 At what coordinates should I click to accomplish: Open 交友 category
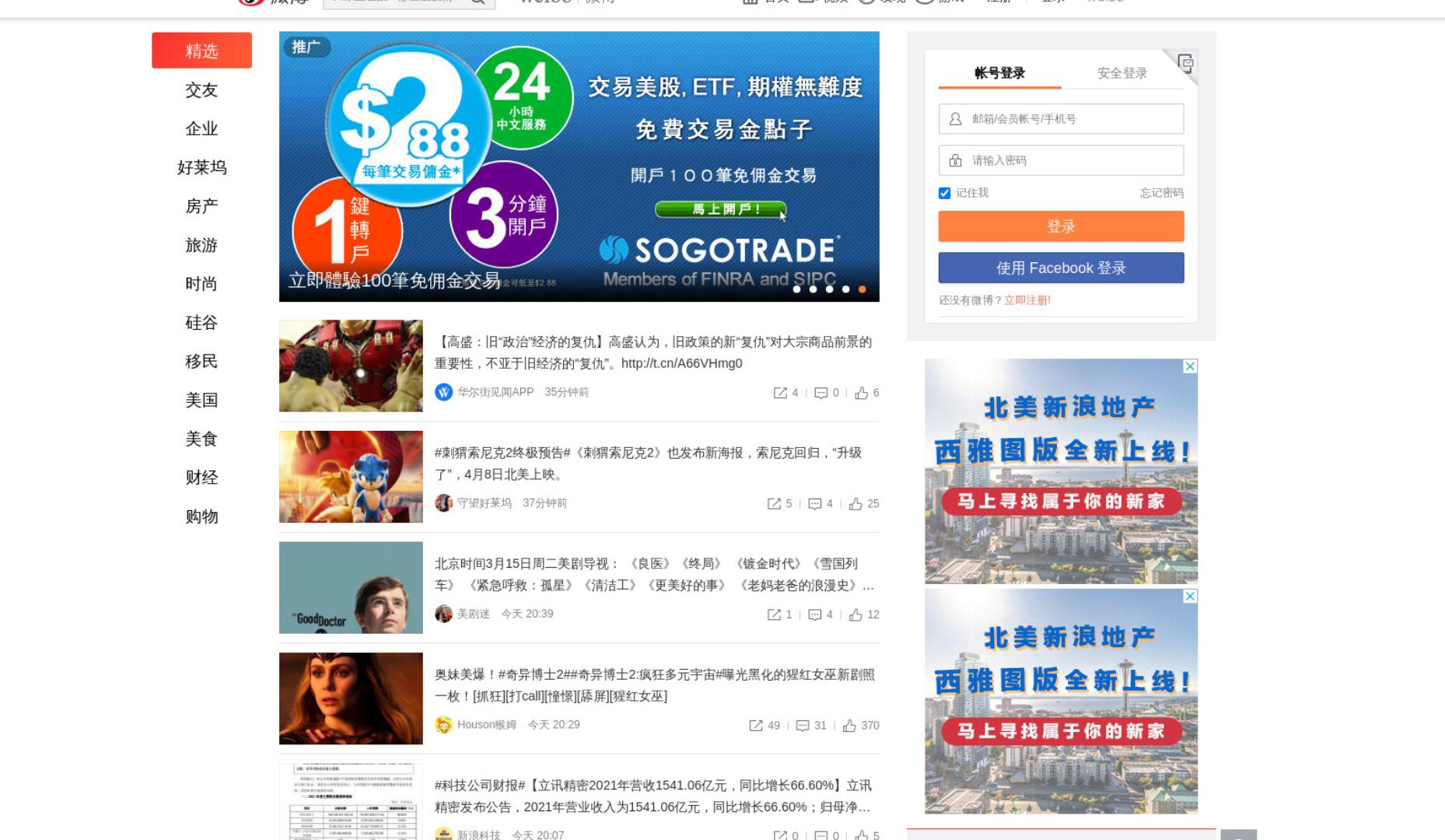tap(201, 89)
